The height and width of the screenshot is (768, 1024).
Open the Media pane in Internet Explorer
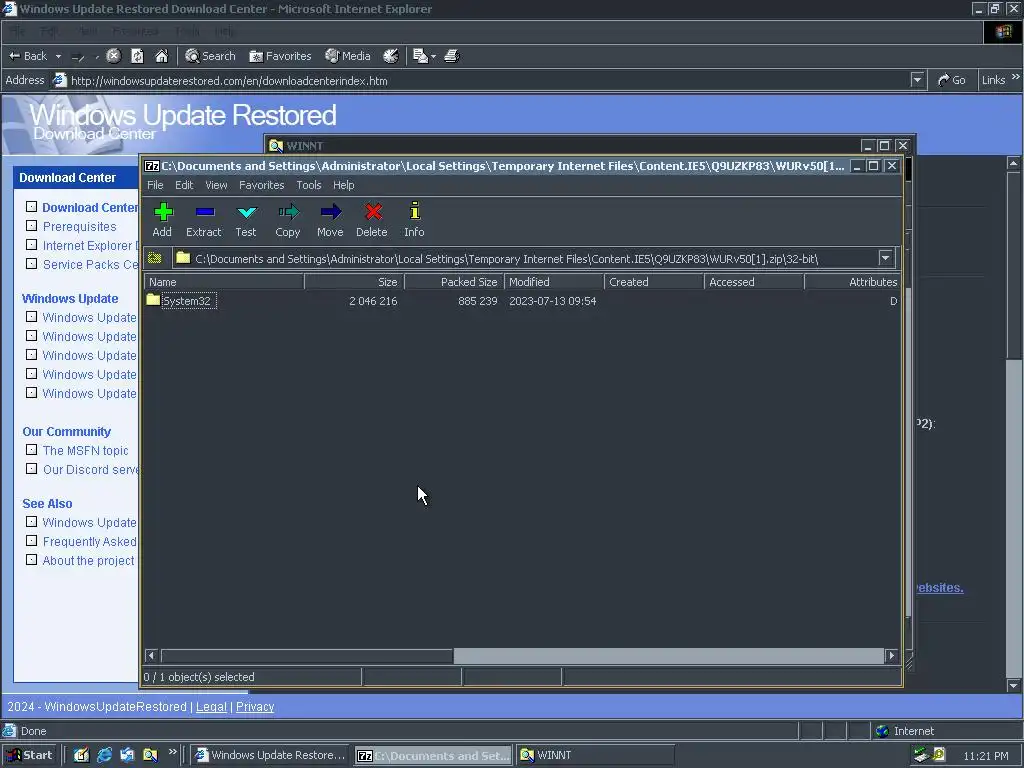348,56
